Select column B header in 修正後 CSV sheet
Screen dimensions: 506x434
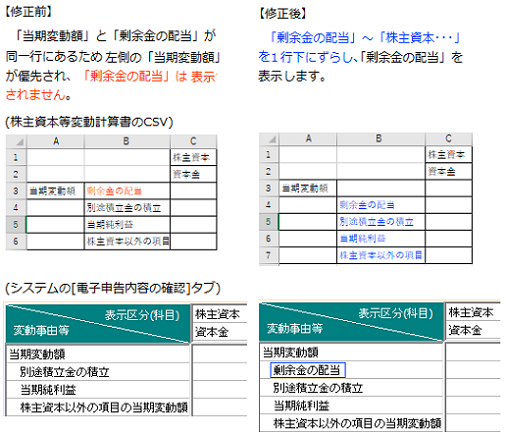[381, 139]
